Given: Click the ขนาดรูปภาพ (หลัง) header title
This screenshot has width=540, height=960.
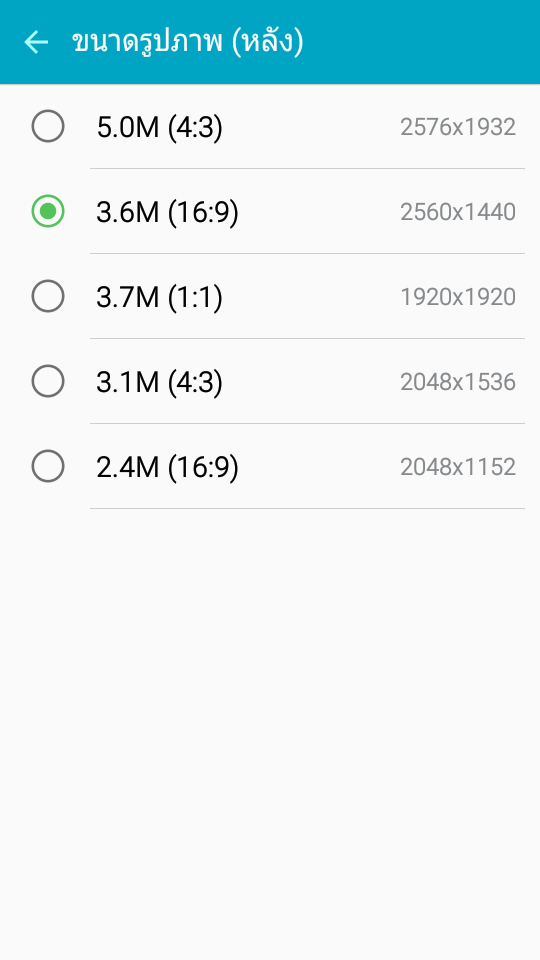Looking at the screenshot, I should pyautogui.click(x=188, y=43).
